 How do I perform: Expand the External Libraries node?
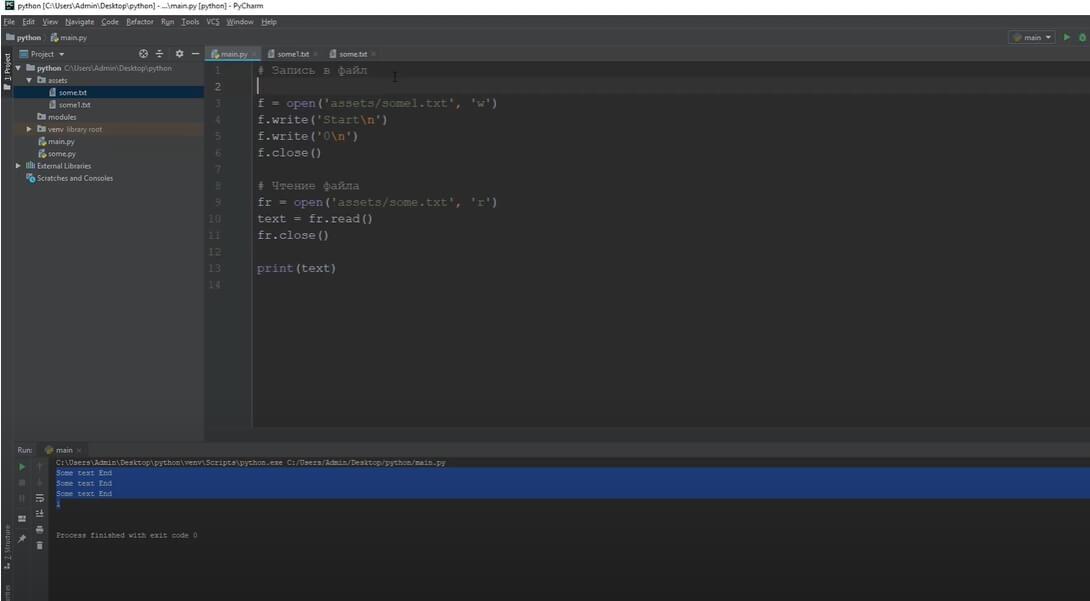pyautogui.click(x=19, y=166)
